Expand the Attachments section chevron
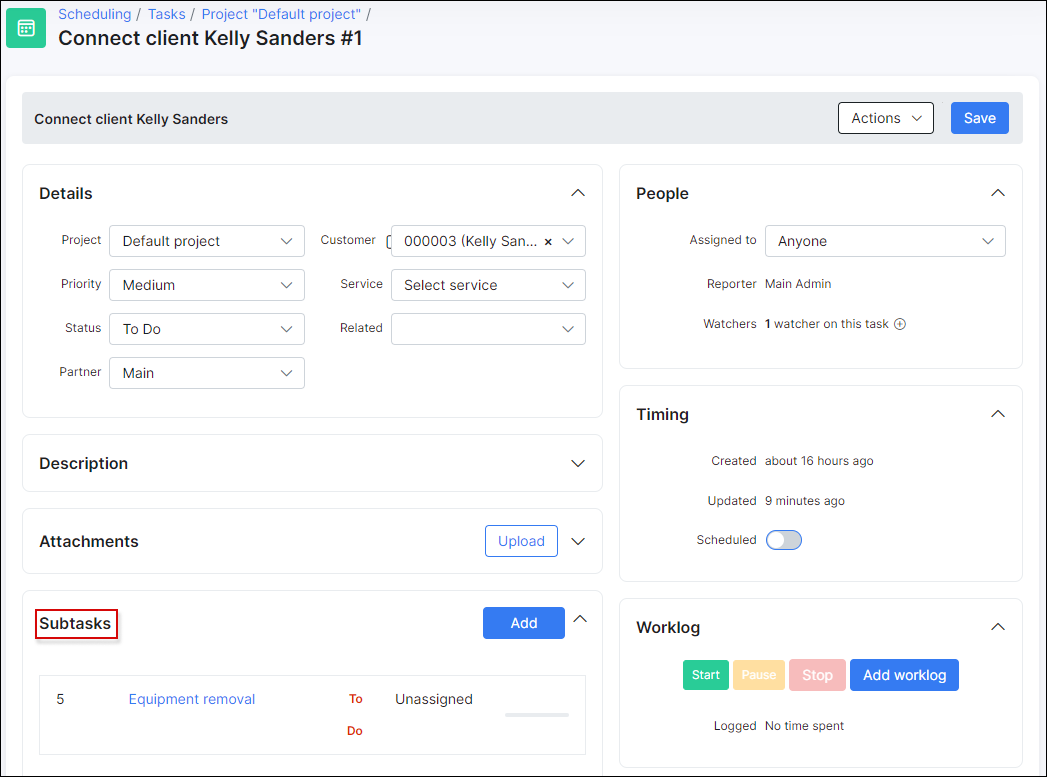The height and width of the screenshot is (777, 1047). coord(577,541)
